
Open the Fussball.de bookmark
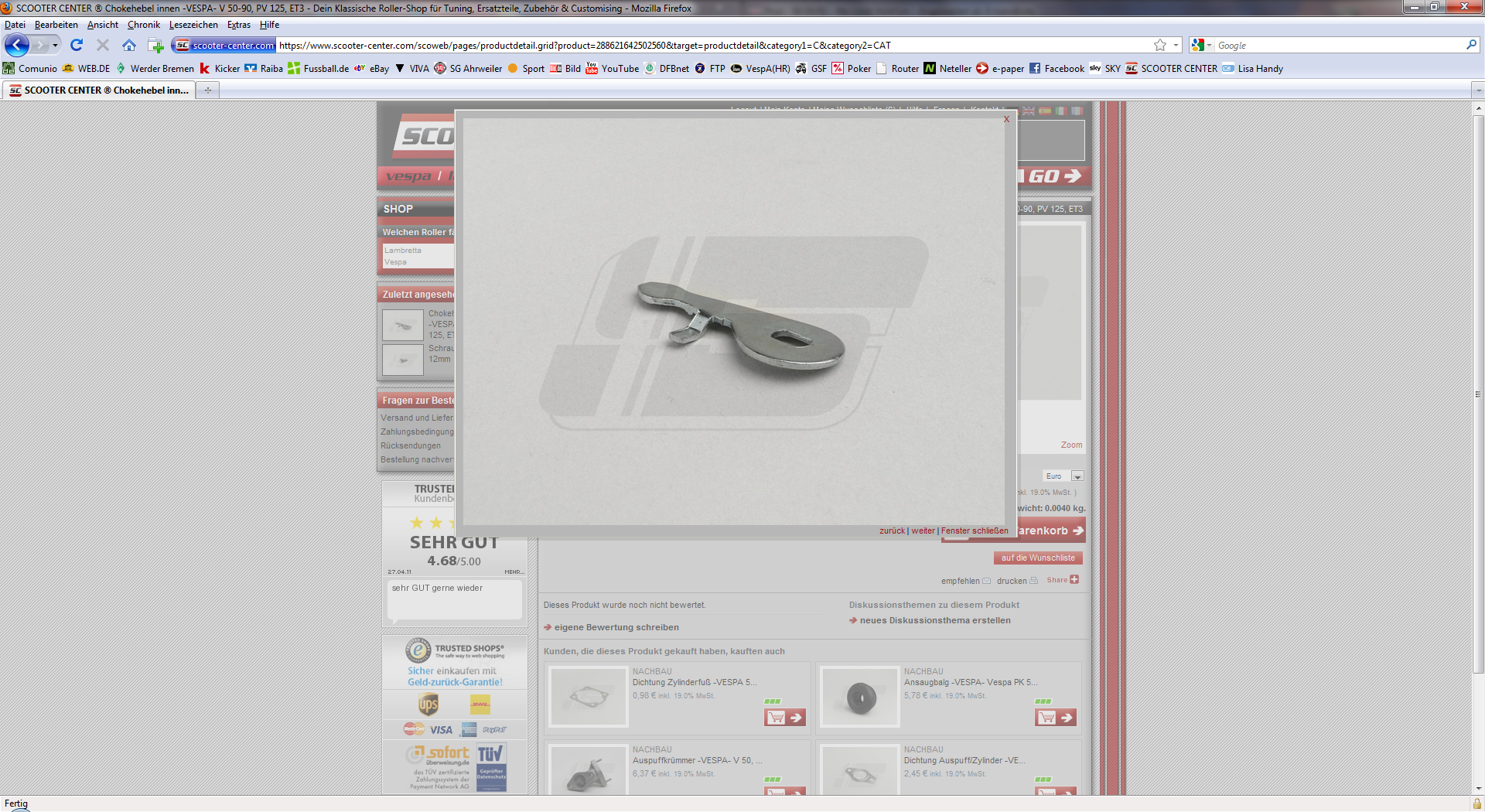point(318,68)
